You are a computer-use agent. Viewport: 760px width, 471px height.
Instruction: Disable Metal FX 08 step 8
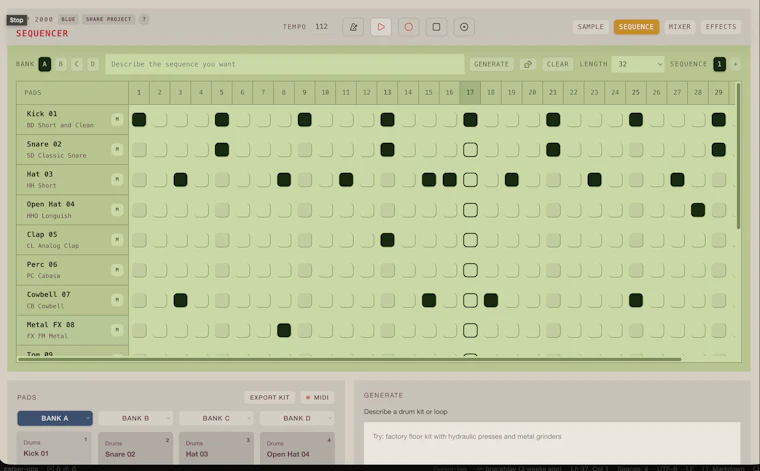(x=284, y=330)
